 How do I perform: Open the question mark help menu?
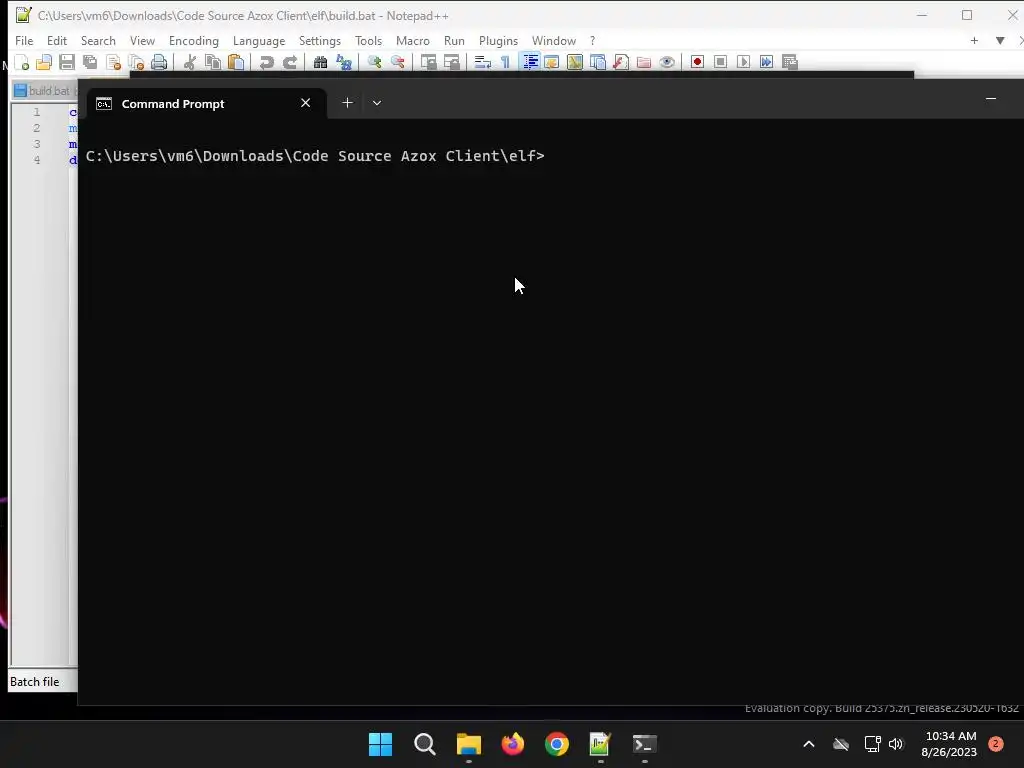[x=593, y=40]
